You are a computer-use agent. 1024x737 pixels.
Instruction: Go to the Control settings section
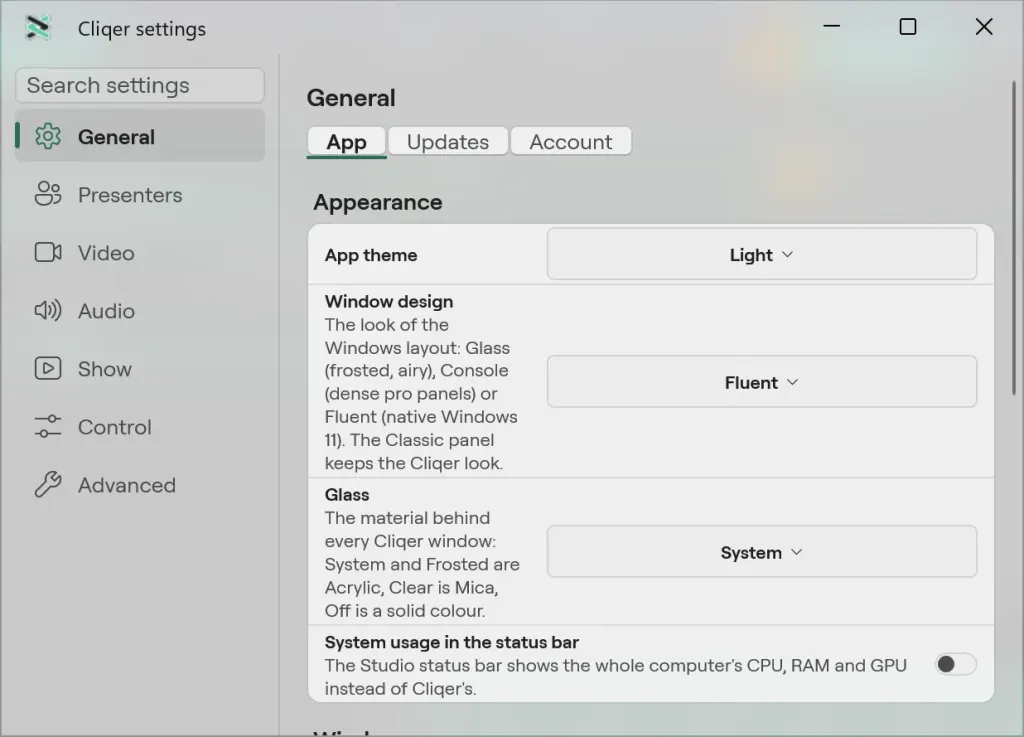(140, 427)
